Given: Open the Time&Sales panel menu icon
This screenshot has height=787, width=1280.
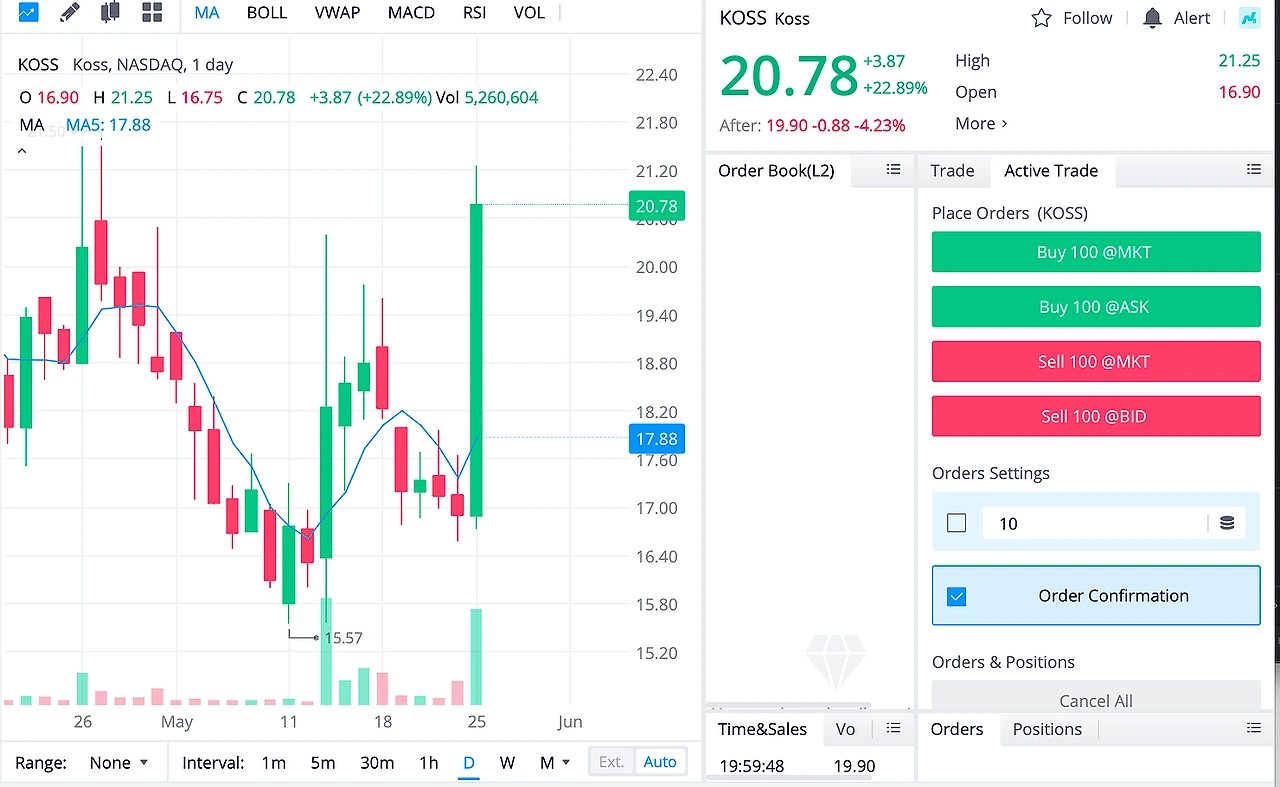Looking at the screenshot, I should 894,729.
